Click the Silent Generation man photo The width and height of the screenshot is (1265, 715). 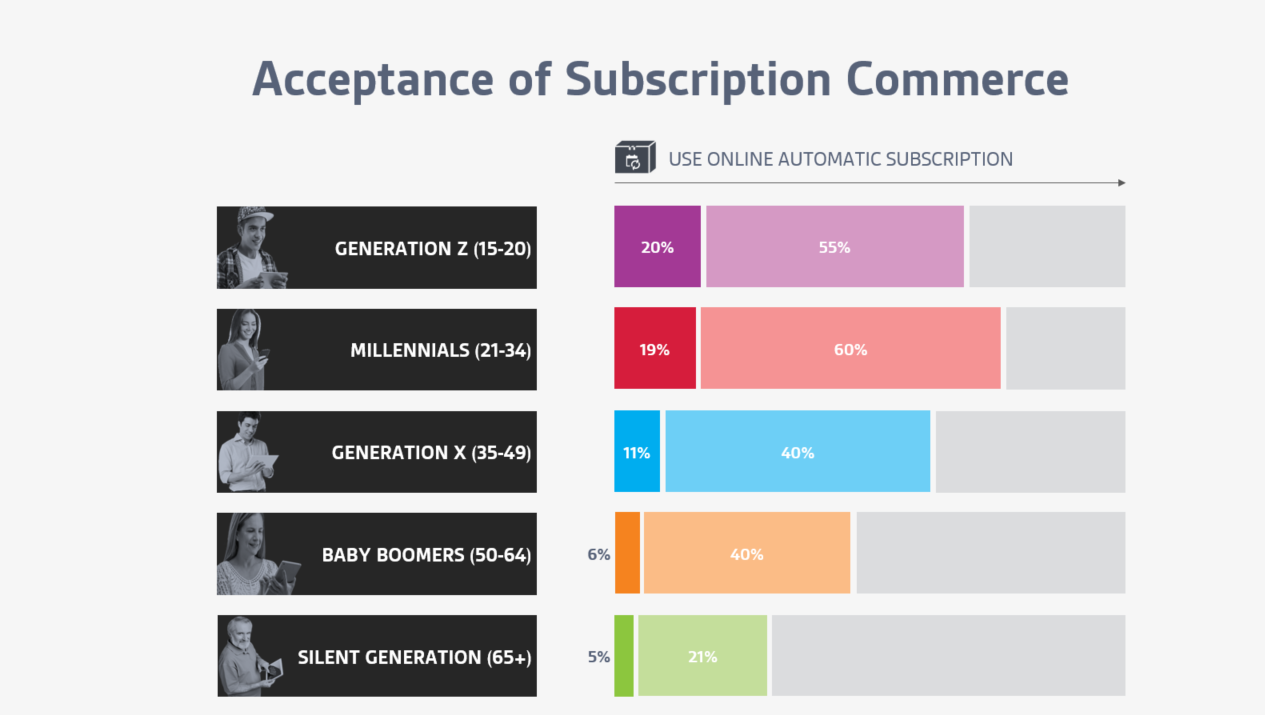click(250, 656)
